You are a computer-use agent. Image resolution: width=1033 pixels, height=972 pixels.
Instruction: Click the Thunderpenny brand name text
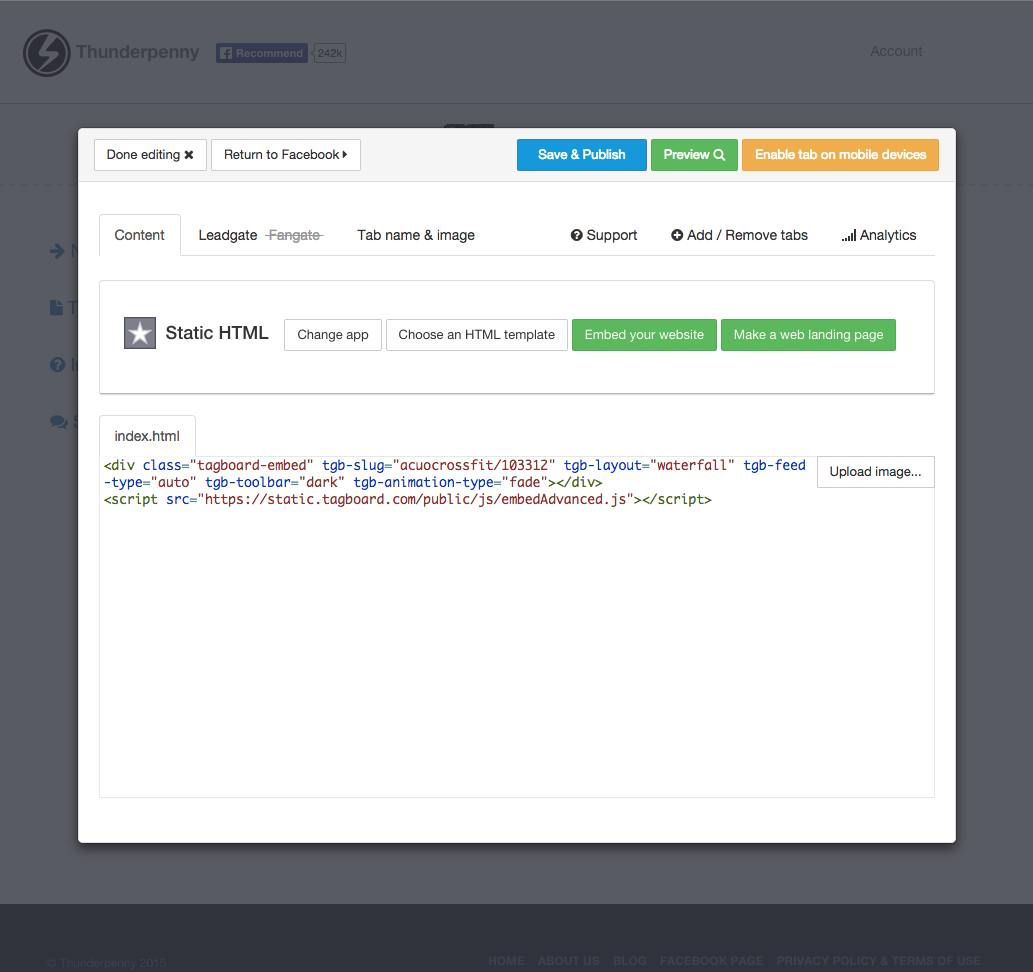pos(138,52)
